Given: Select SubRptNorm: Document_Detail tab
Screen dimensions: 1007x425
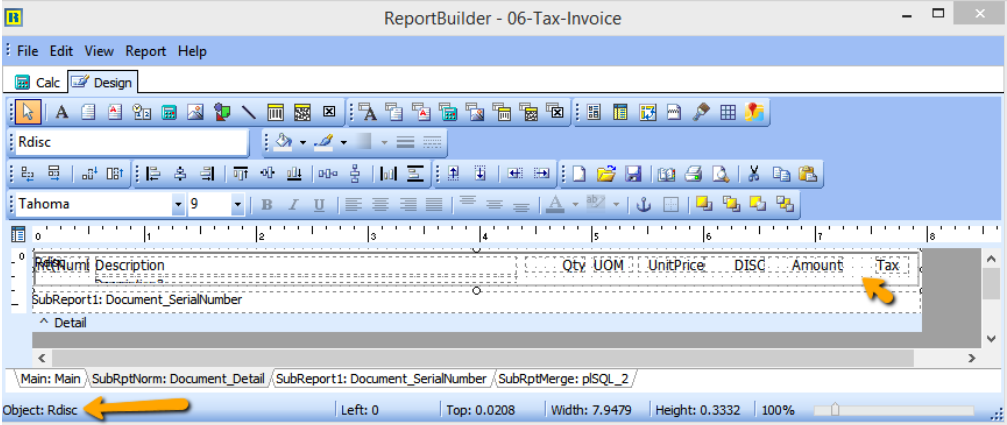Looking at the screenshot, I should (179, 379).
